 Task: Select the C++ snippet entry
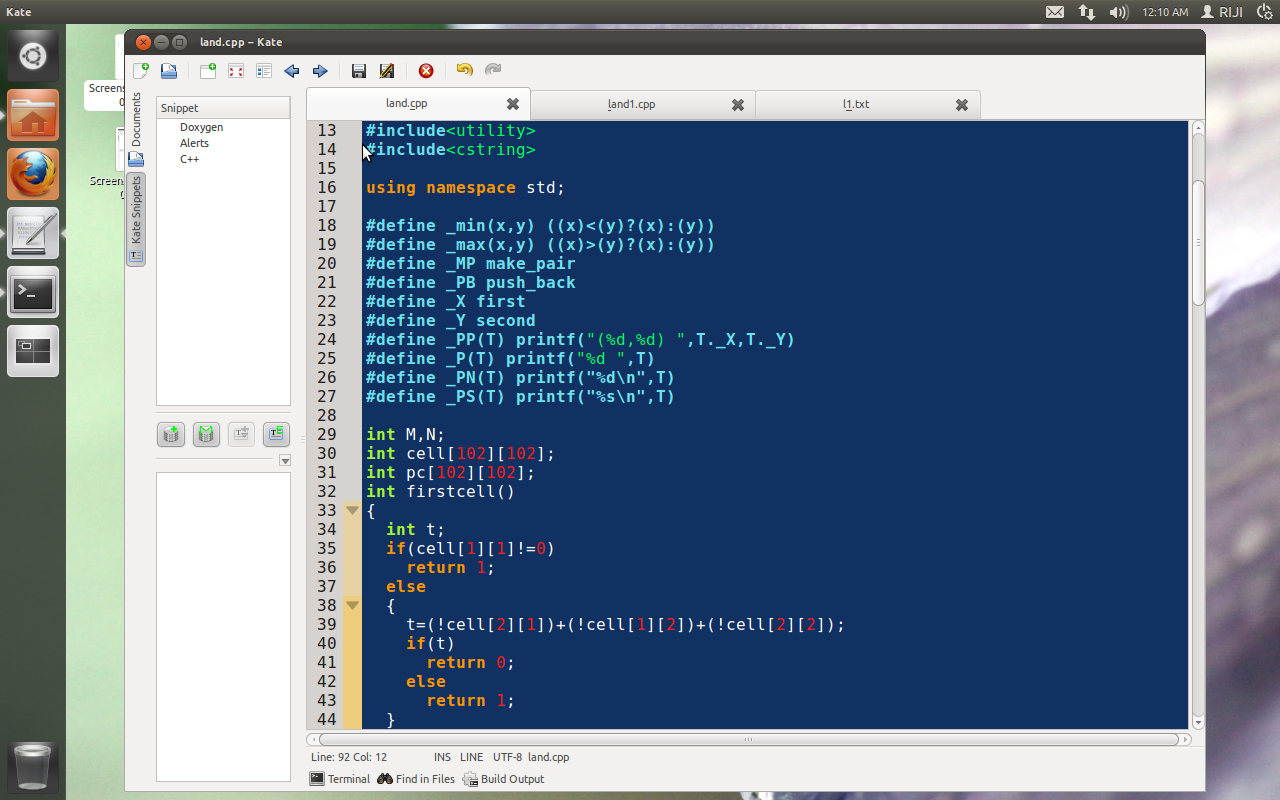(x=189, y=158)
